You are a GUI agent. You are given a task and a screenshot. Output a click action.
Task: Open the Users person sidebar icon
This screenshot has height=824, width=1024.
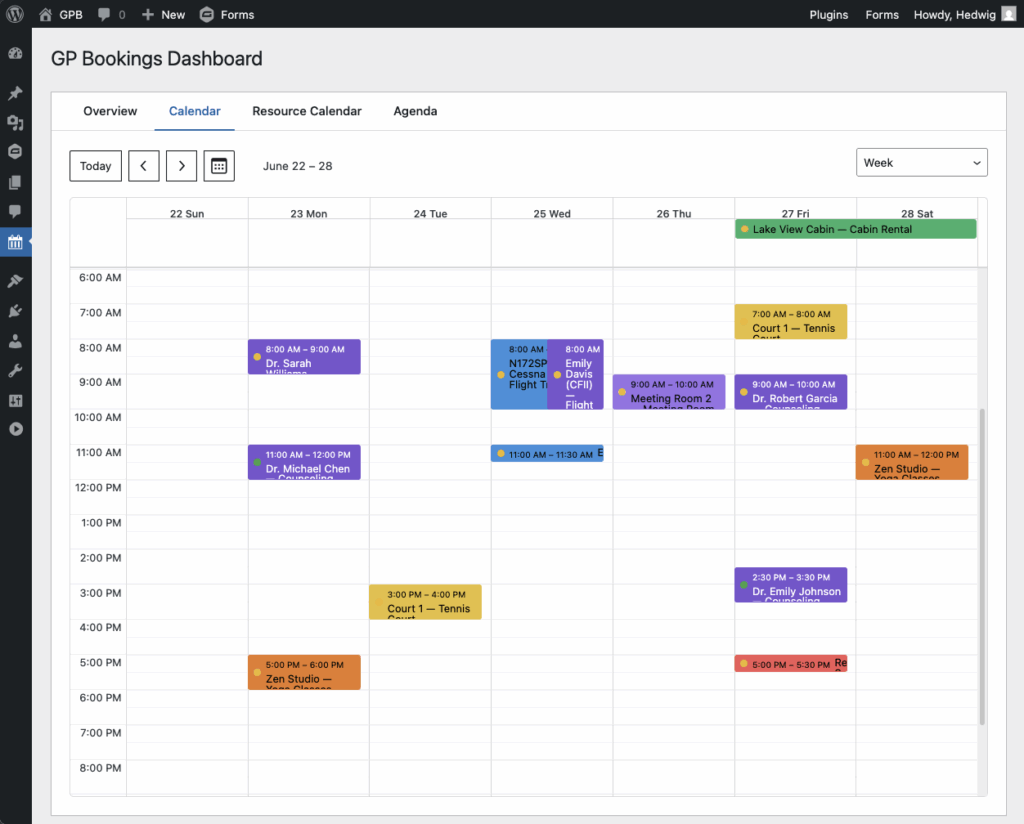coord(15,340)
